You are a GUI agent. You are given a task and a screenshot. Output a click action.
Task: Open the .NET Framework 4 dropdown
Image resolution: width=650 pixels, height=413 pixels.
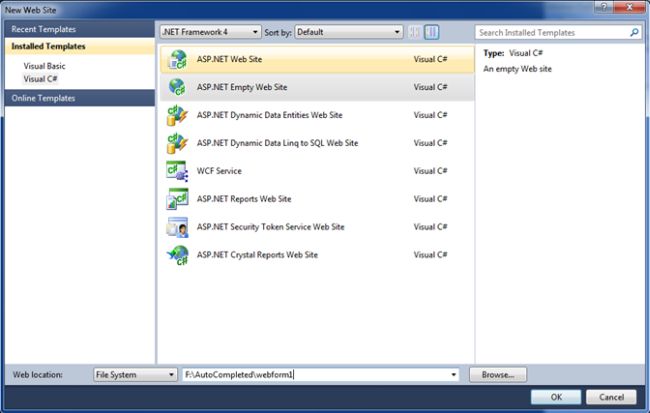(x=211, y=32)
